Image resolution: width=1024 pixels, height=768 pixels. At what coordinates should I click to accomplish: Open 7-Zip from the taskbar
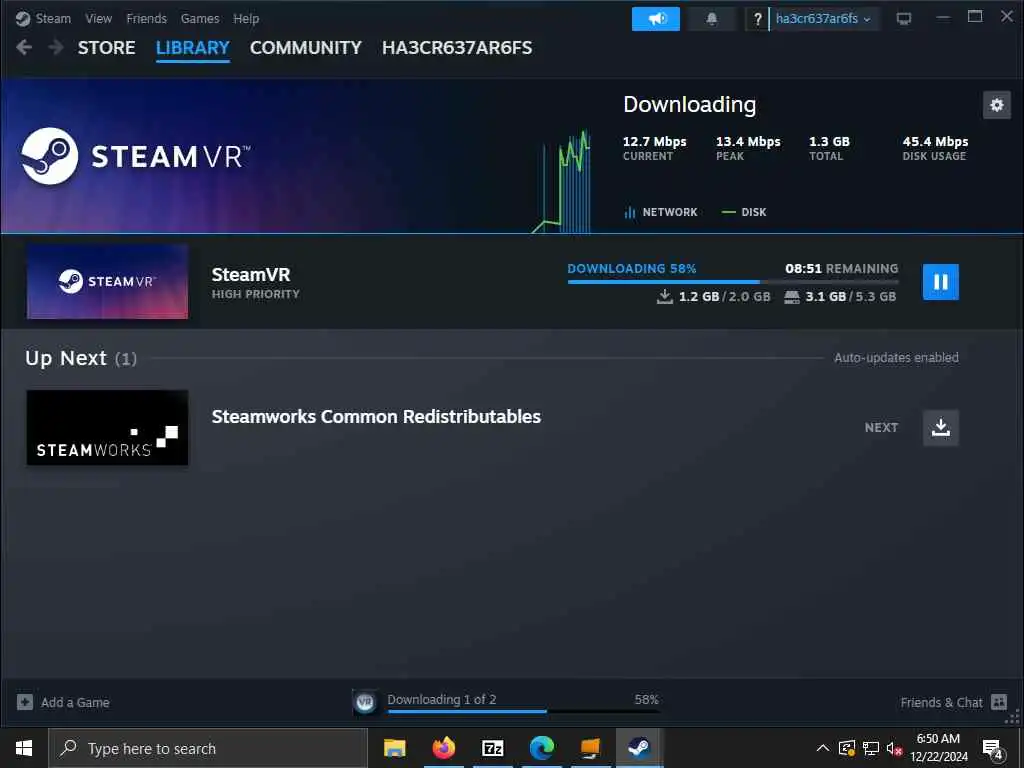pos(492,748)
